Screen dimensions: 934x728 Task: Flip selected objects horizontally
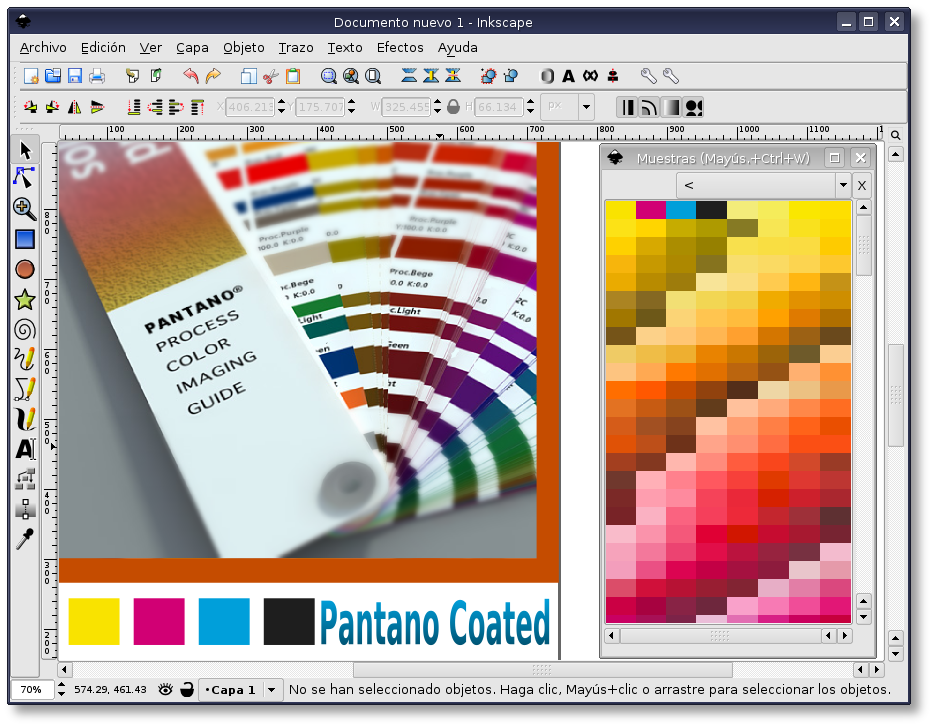74,107
